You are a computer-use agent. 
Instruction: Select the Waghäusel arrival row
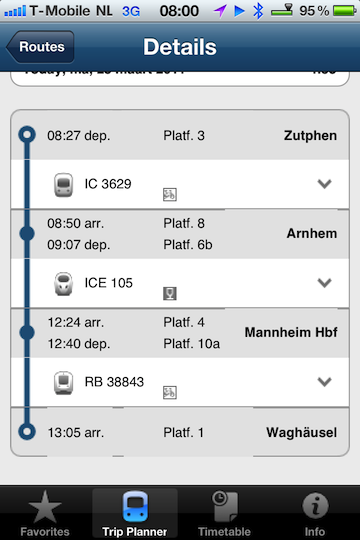[x=180, y=432]
